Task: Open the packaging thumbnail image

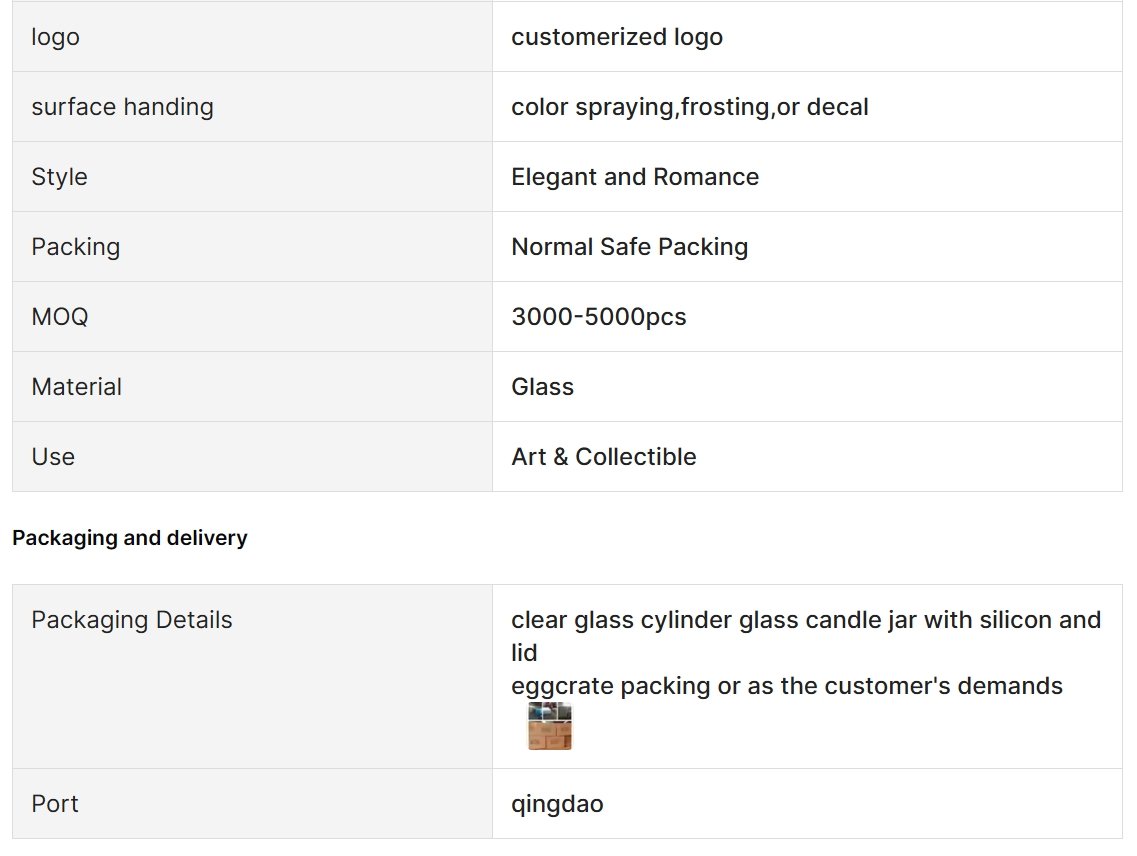Action: click(x=550, y=725)
